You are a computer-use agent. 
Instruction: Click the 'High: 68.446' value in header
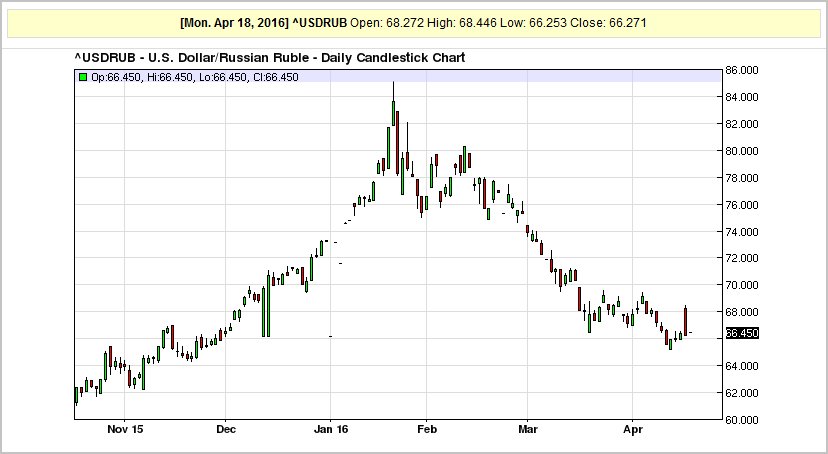tap(463, 23)
